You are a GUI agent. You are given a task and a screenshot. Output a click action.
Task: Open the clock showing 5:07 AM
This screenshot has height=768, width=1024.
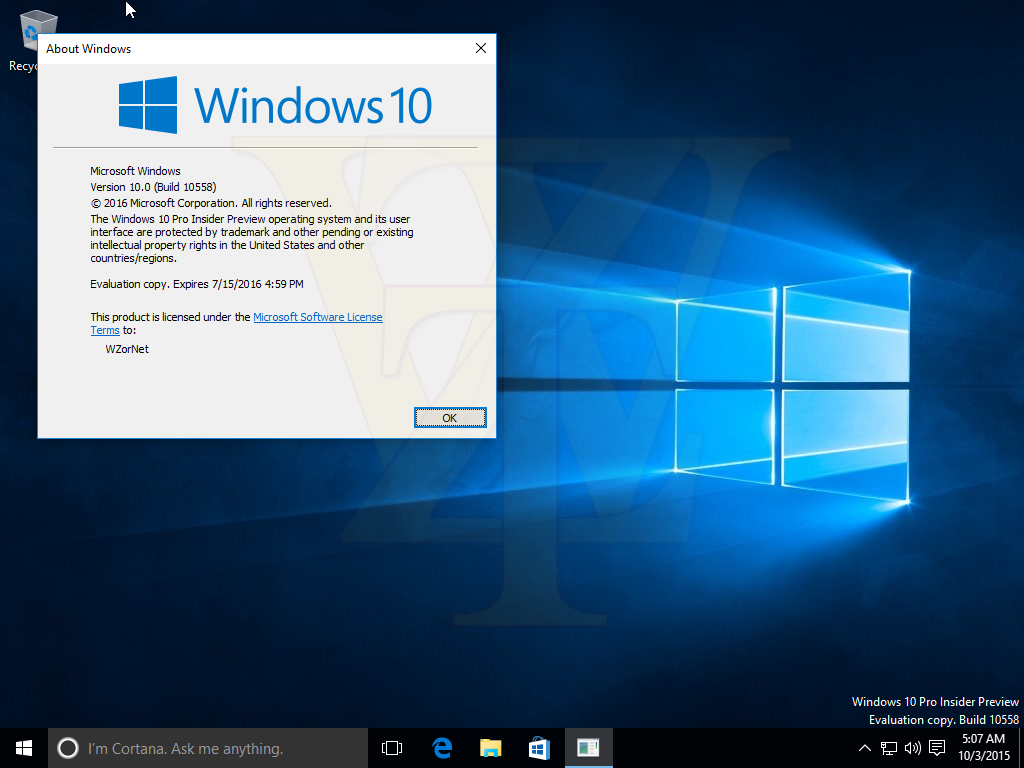(984, 748)
